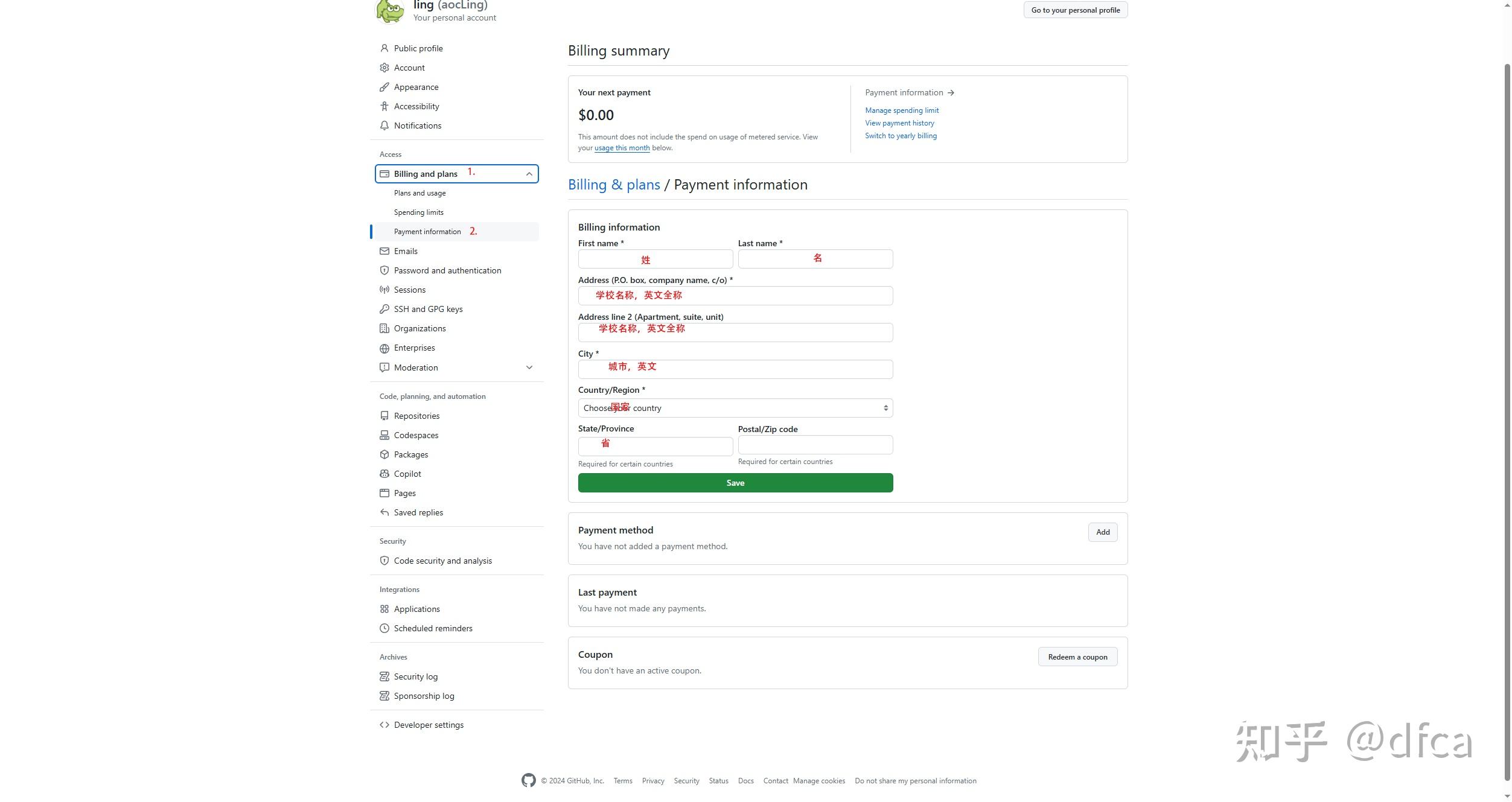Go to Password and authentication settings

(447, 270)
